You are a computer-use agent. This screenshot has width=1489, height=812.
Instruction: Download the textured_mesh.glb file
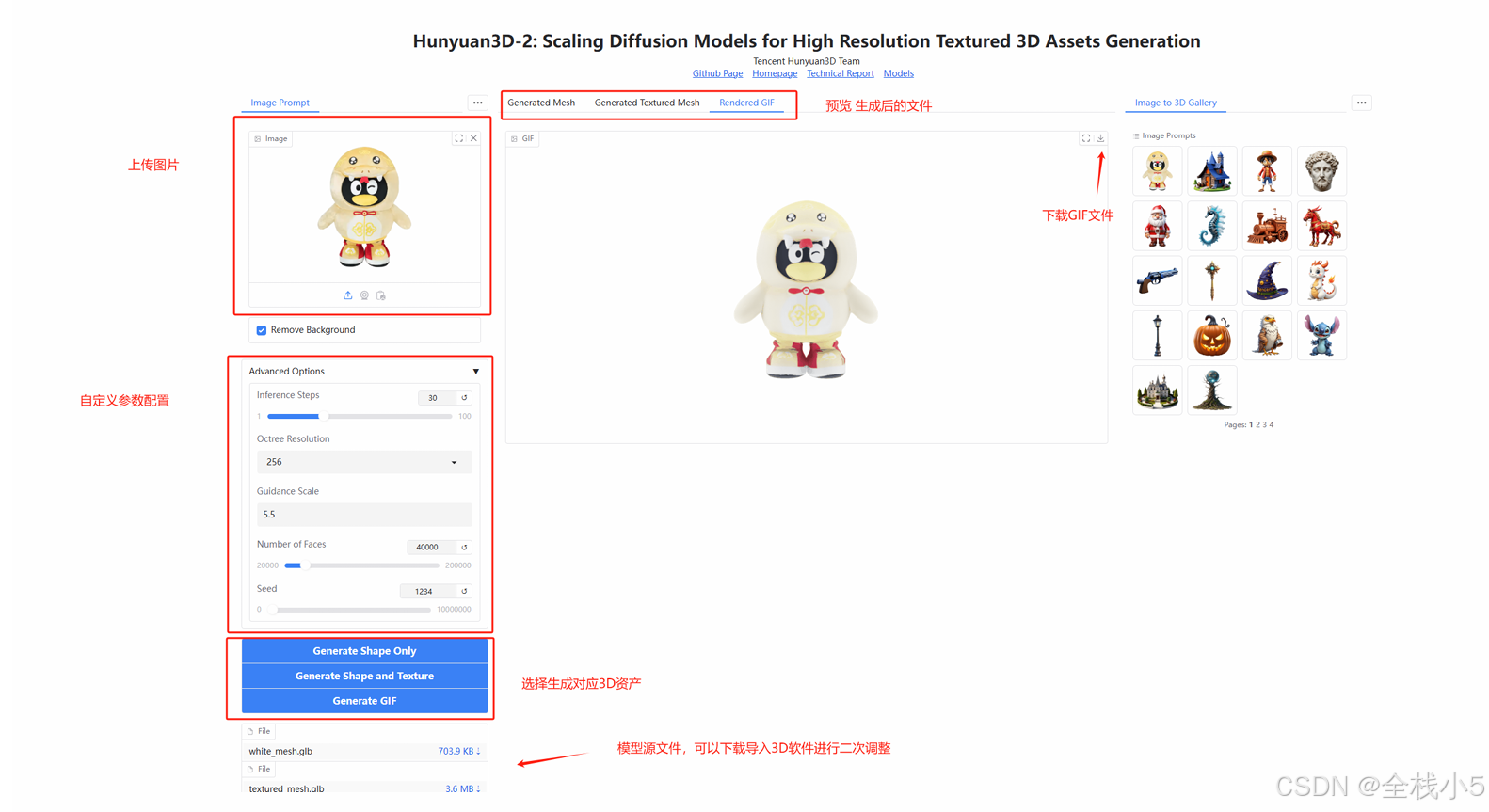click(x=462, y=788)
